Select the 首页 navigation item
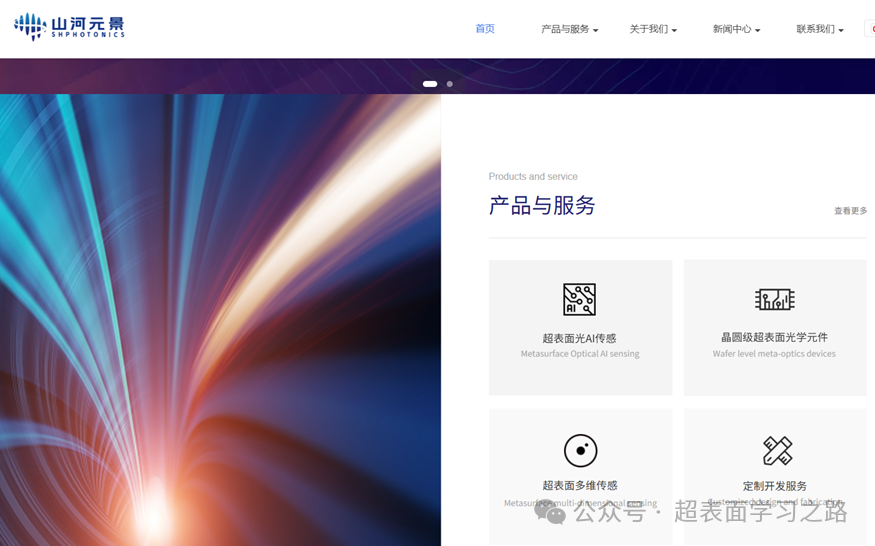This screenshot has height=546, width=875. coord(485,29)
